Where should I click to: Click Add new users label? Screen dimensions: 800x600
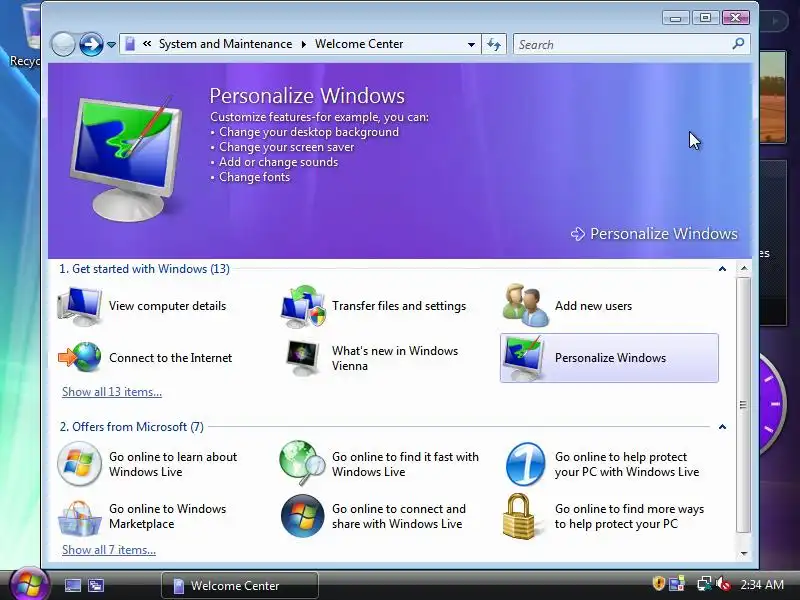coord(593,306)
